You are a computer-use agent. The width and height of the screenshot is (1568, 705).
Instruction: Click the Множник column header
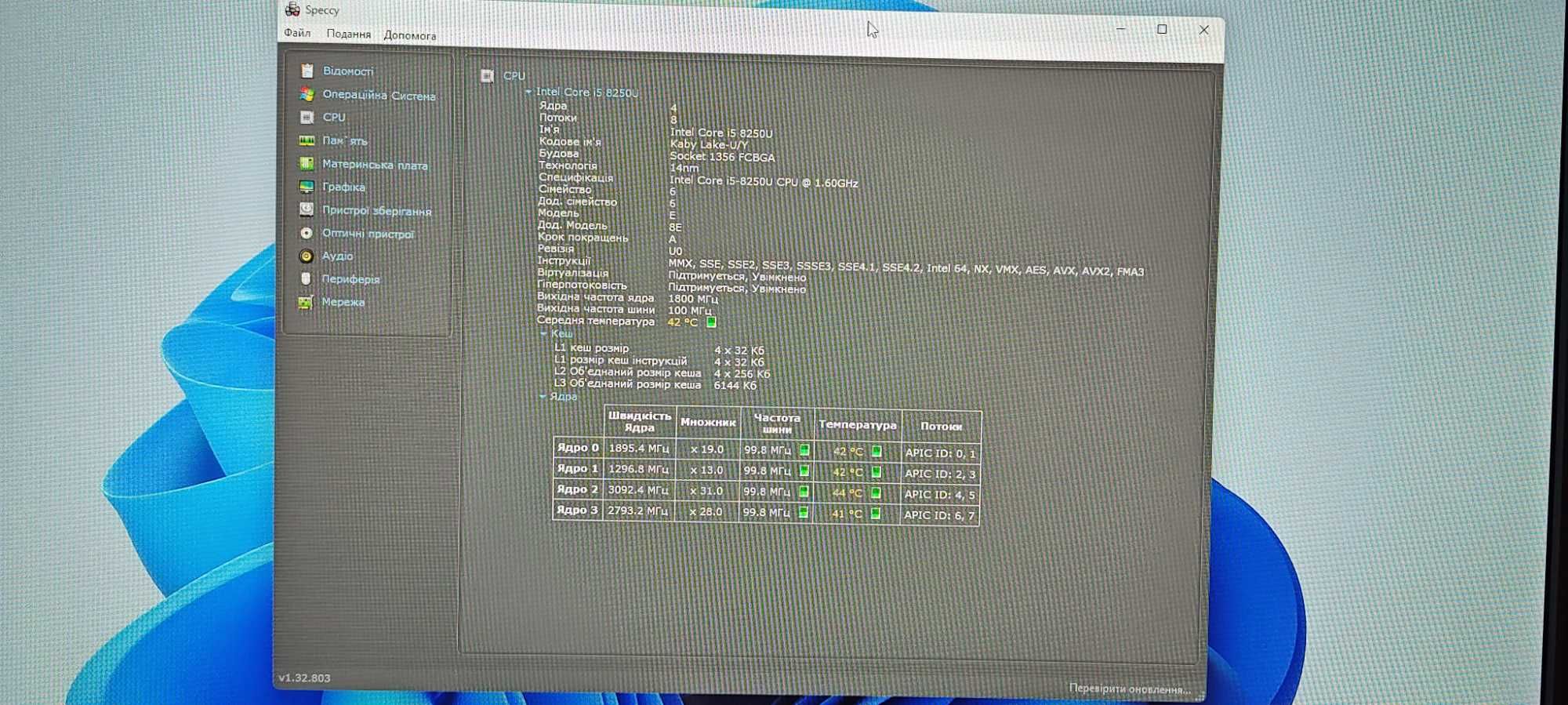(708, 422)
